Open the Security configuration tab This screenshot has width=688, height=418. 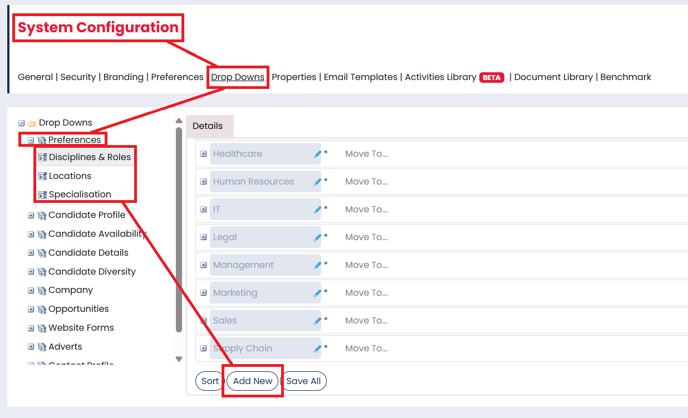(x=78, y=77)
